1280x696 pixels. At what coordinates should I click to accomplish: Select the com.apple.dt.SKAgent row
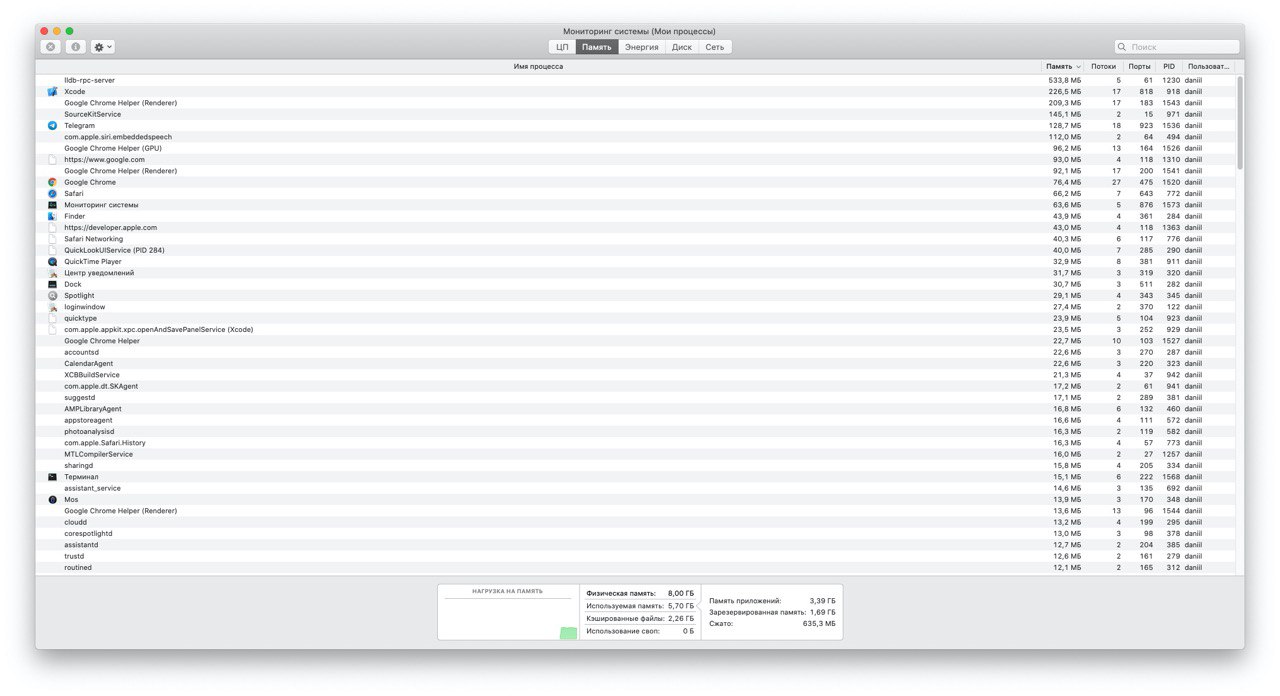coord(636,386)
